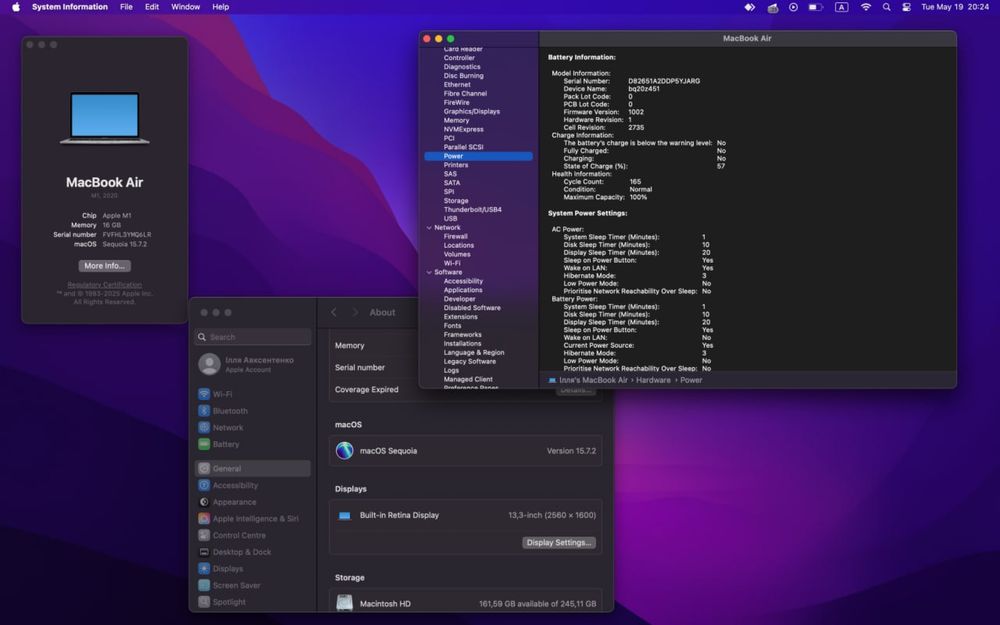Open the System Information app menu
Image resolution: width=1000 pixels, height=625 pixels.
point(70,7)
